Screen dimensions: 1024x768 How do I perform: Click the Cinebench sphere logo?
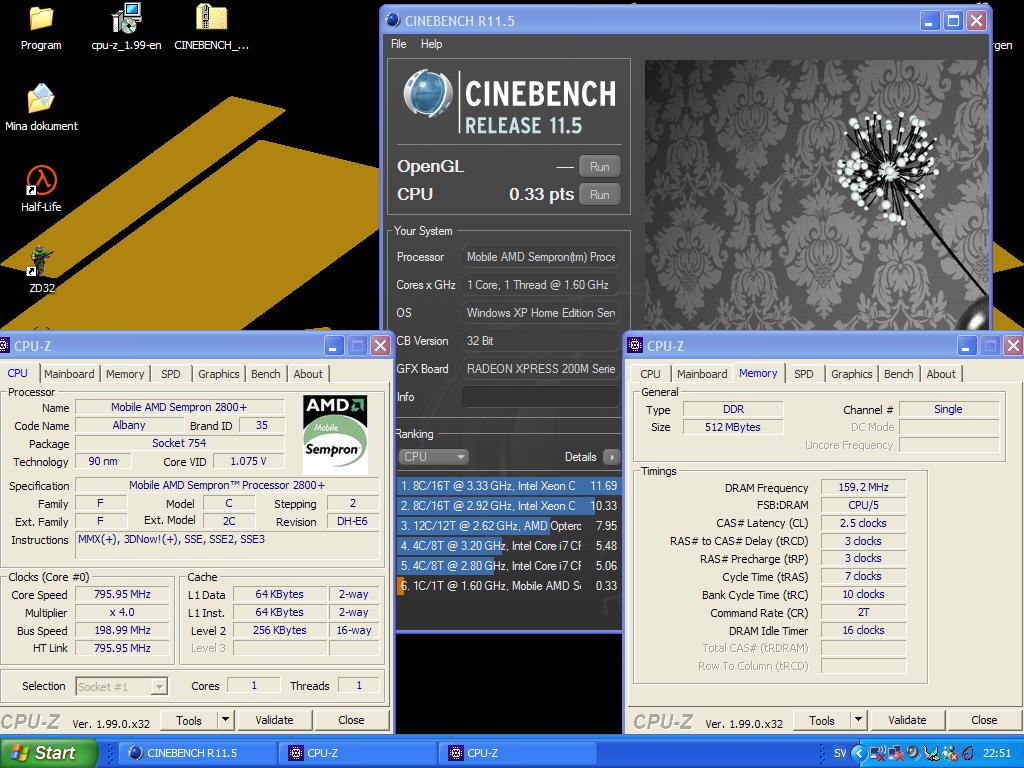coord(428,93)
